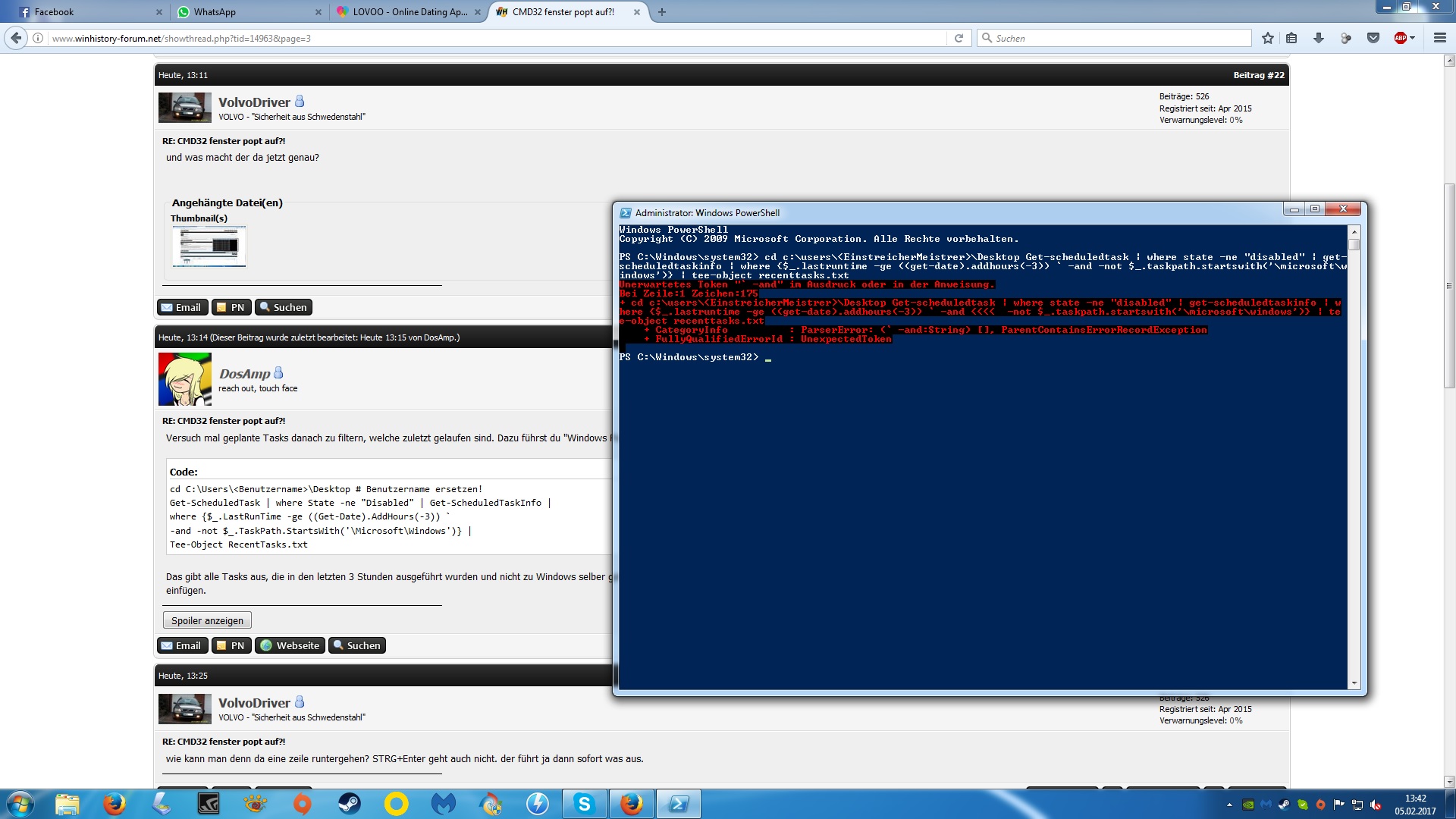
Task: Open the Firefox downloads arrow
Action: [1319, 38]
